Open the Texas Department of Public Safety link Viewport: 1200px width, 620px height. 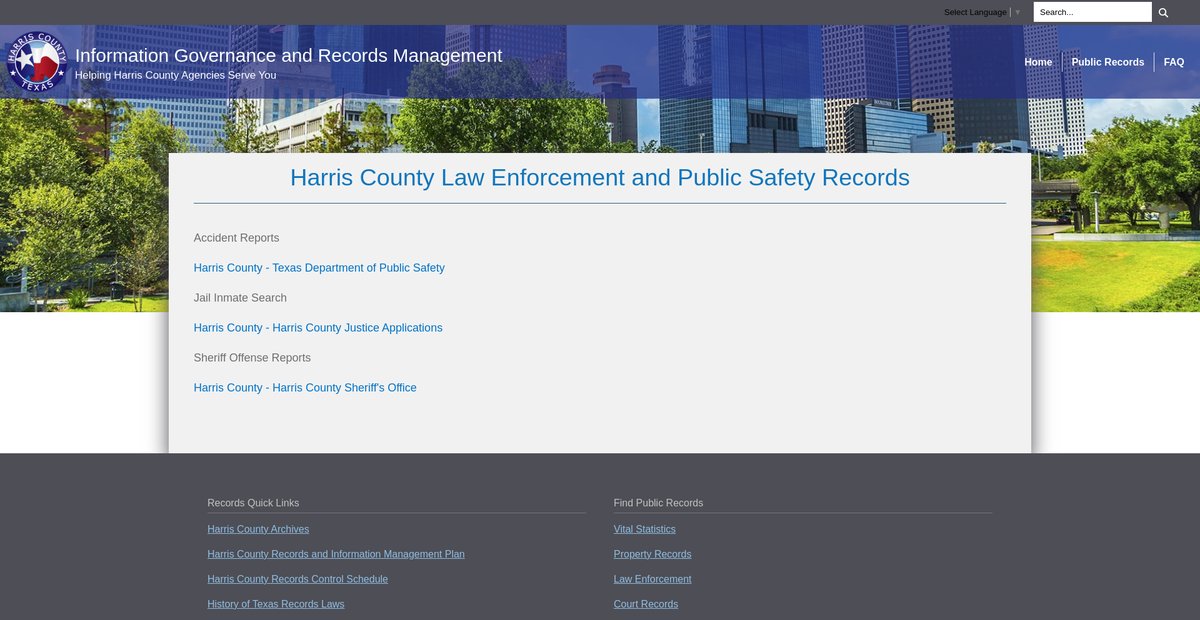coord(319,268)
